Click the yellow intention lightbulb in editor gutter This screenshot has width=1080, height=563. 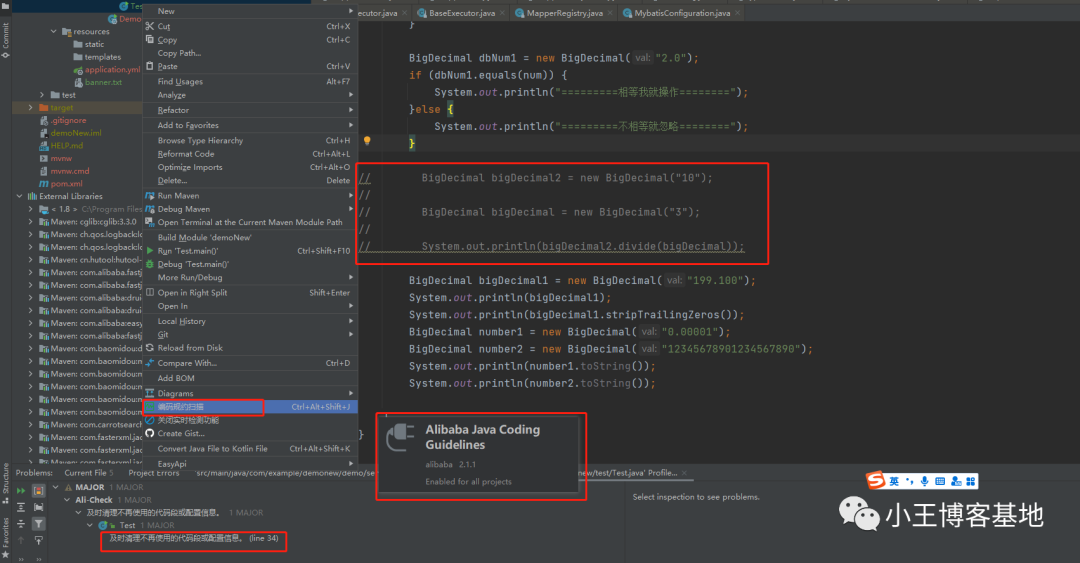[x=367, y=142]
